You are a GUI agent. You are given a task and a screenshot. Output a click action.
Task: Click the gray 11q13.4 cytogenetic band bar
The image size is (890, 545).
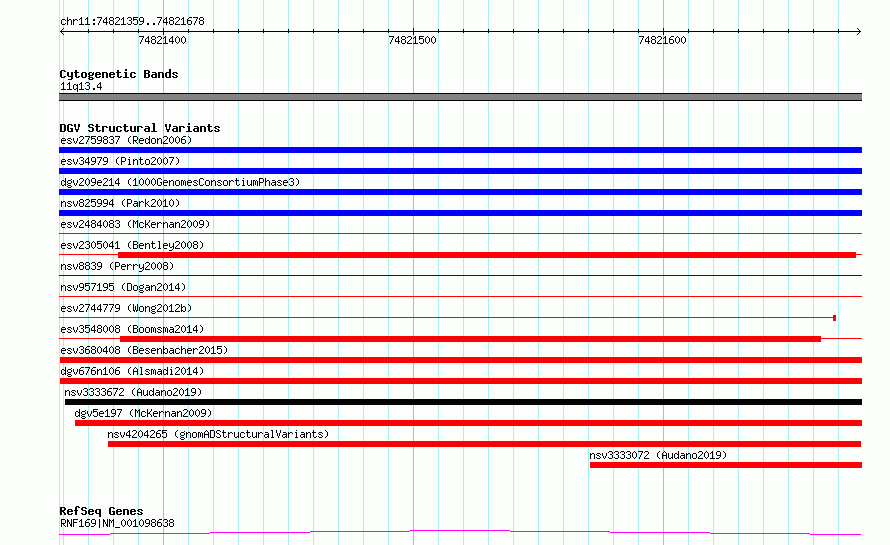click(460, 97)
